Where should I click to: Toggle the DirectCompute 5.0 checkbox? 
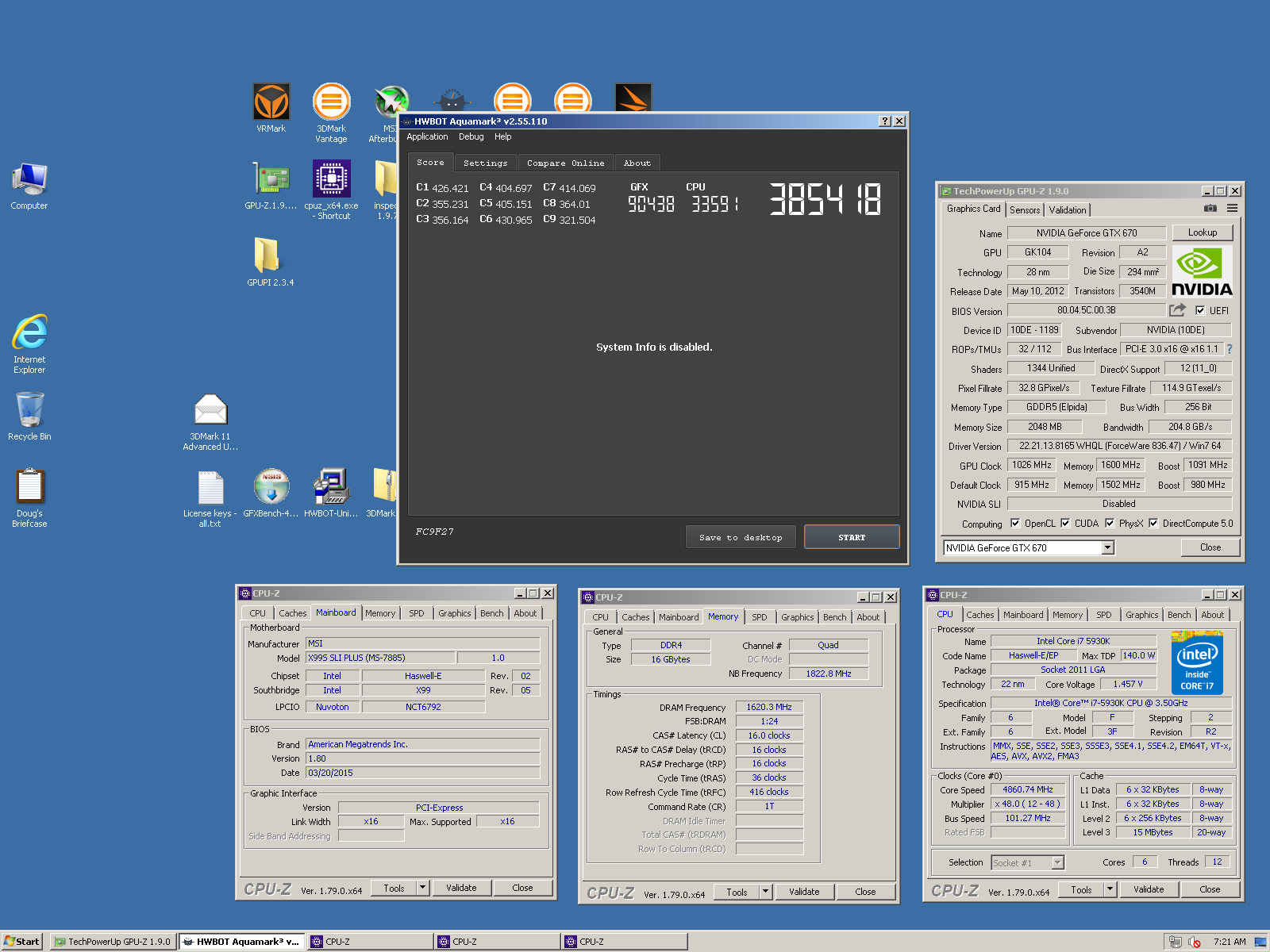point(1153,524)
